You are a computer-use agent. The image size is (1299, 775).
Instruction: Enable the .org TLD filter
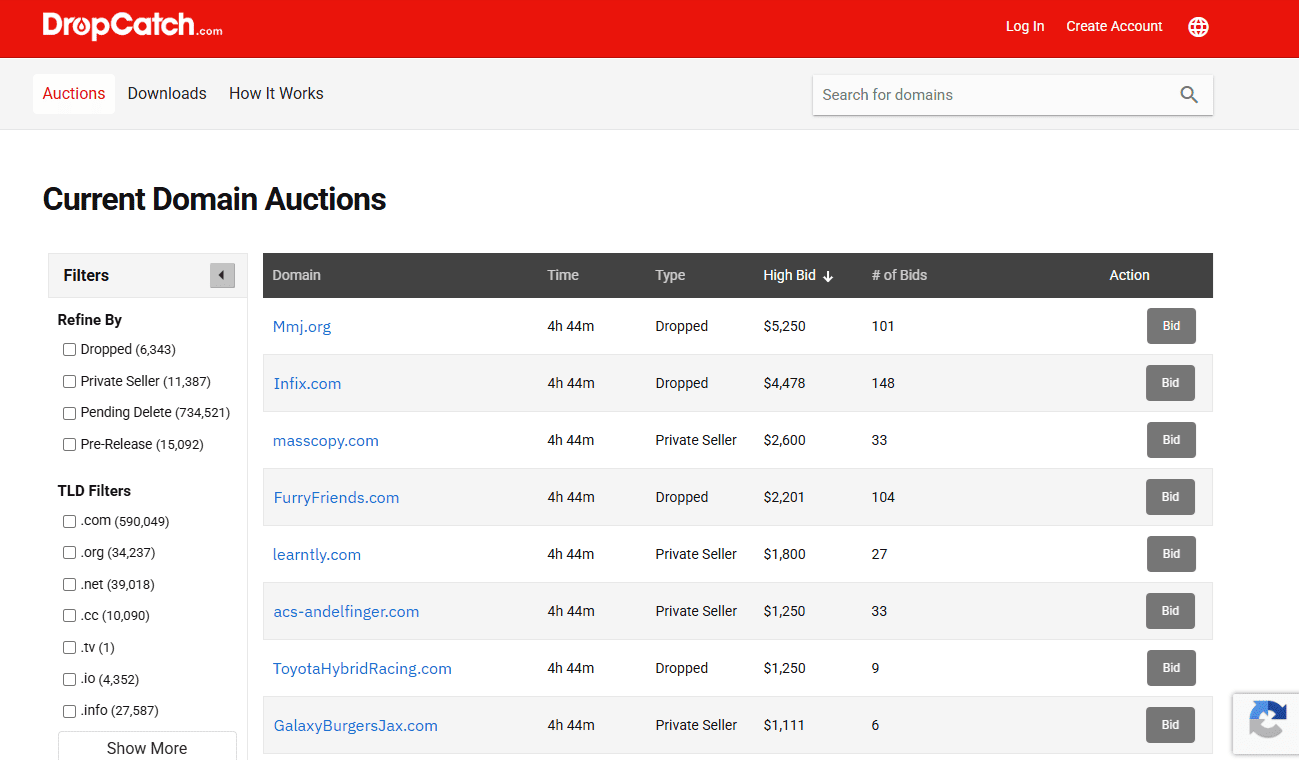69,552
